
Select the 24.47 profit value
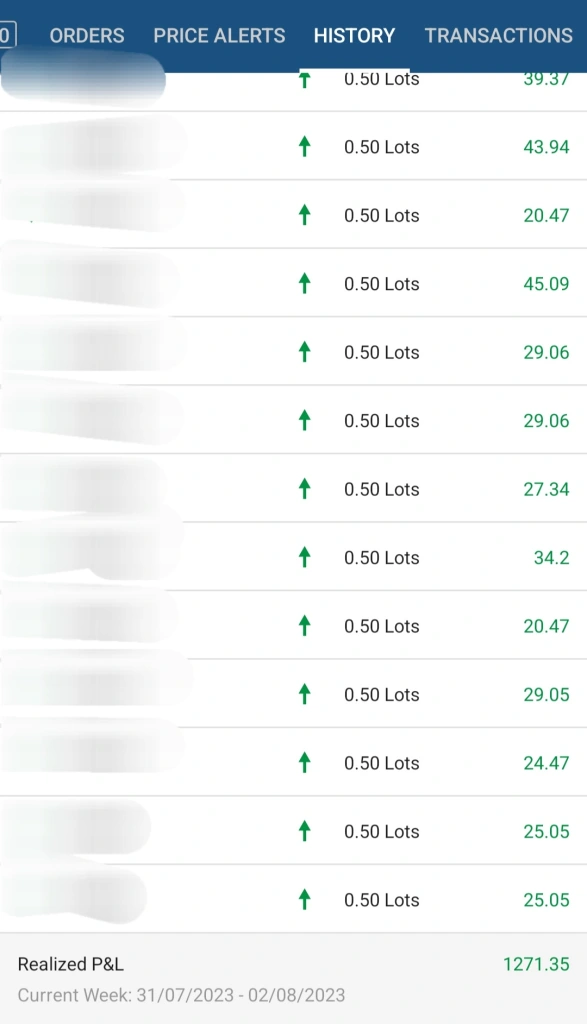(546, 763)
